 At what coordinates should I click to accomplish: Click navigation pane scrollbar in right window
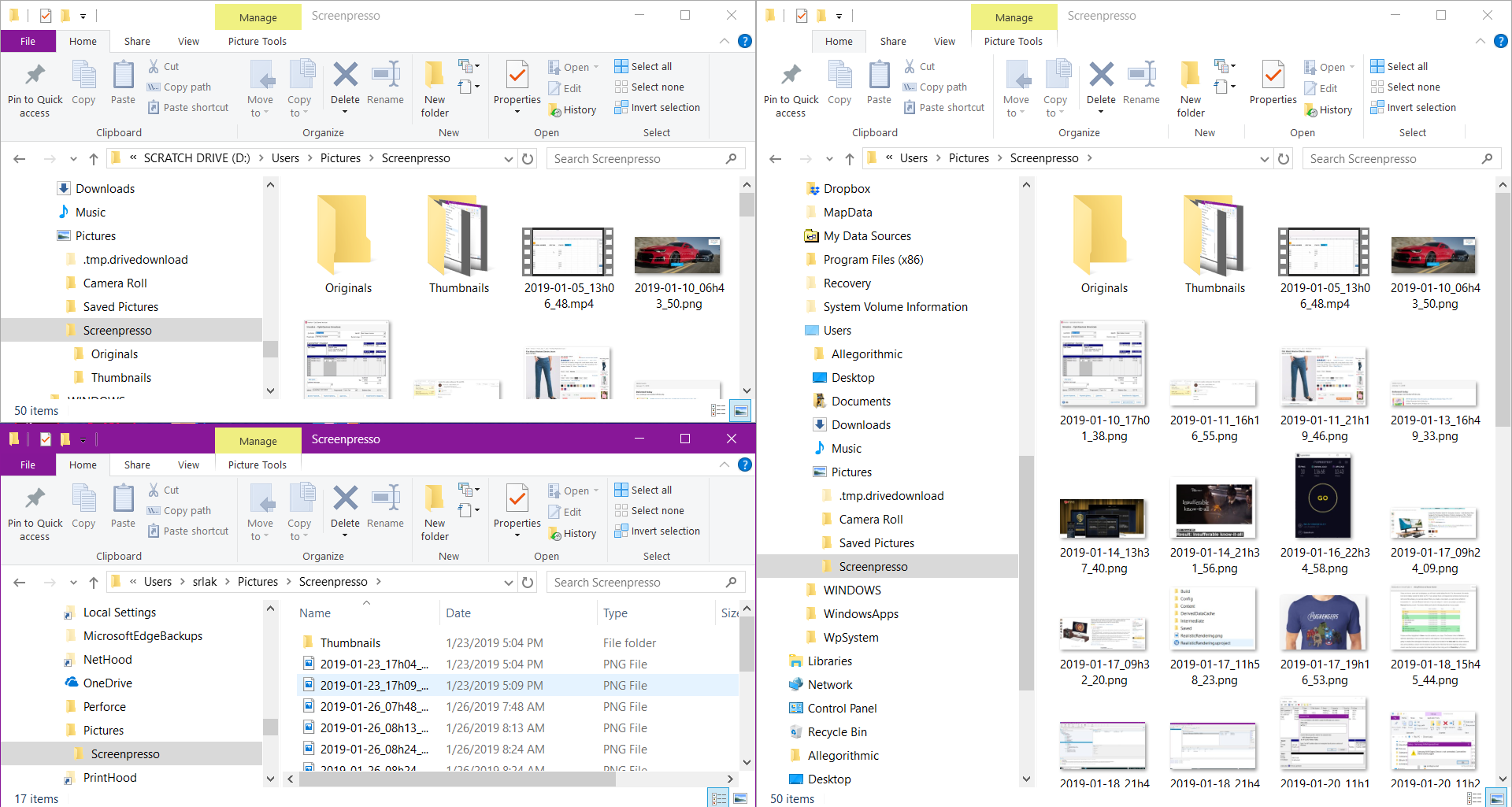[1026, 572]
